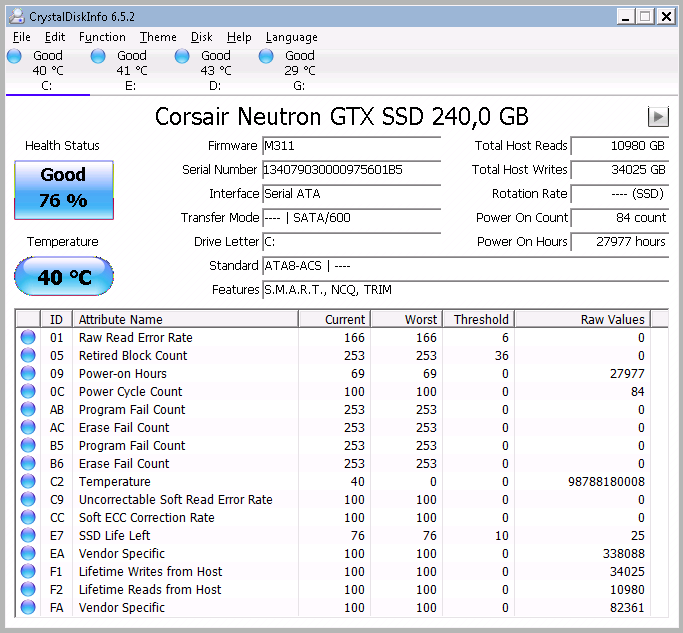
Task: Click status icon for AB Program Fail Count
Action: pyautogui.click(x=28, y=410)
